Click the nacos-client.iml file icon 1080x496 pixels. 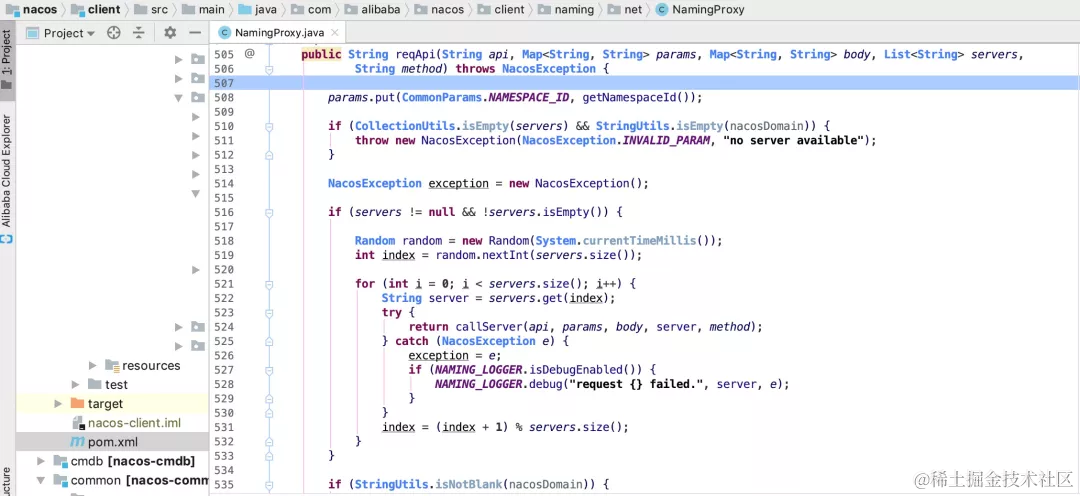pyautogui.click(x=77, y=423)
